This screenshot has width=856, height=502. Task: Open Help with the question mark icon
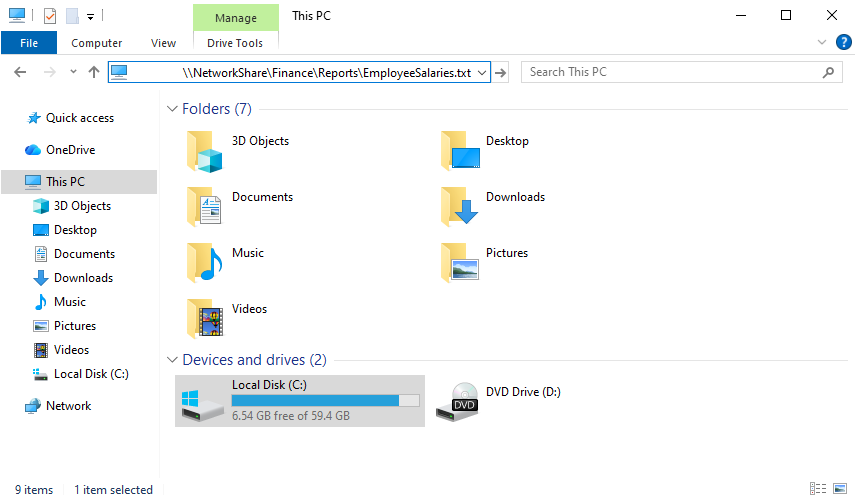click(x=843, y=42)
